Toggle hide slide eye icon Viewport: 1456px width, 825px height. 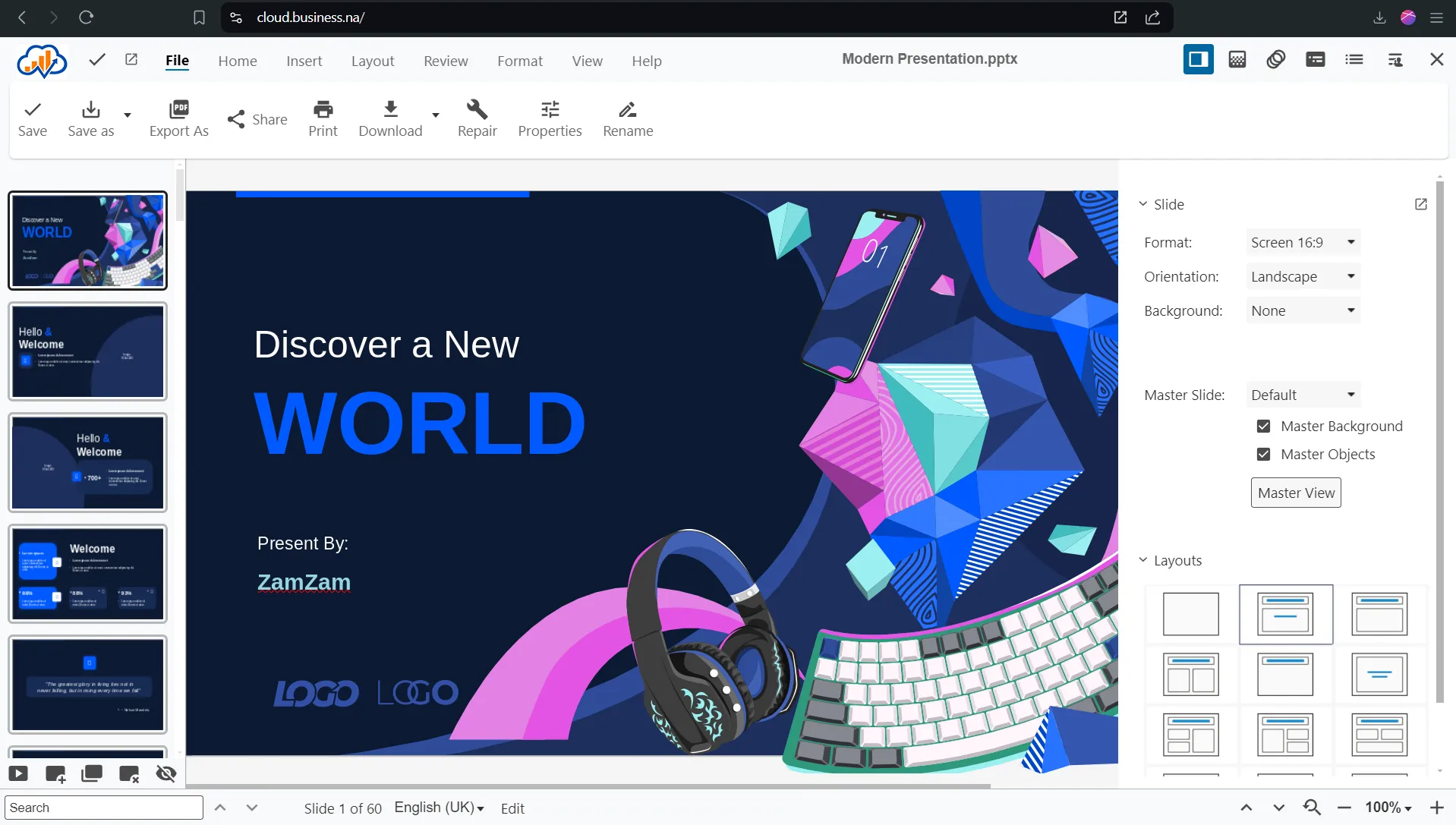click(166, 773)
